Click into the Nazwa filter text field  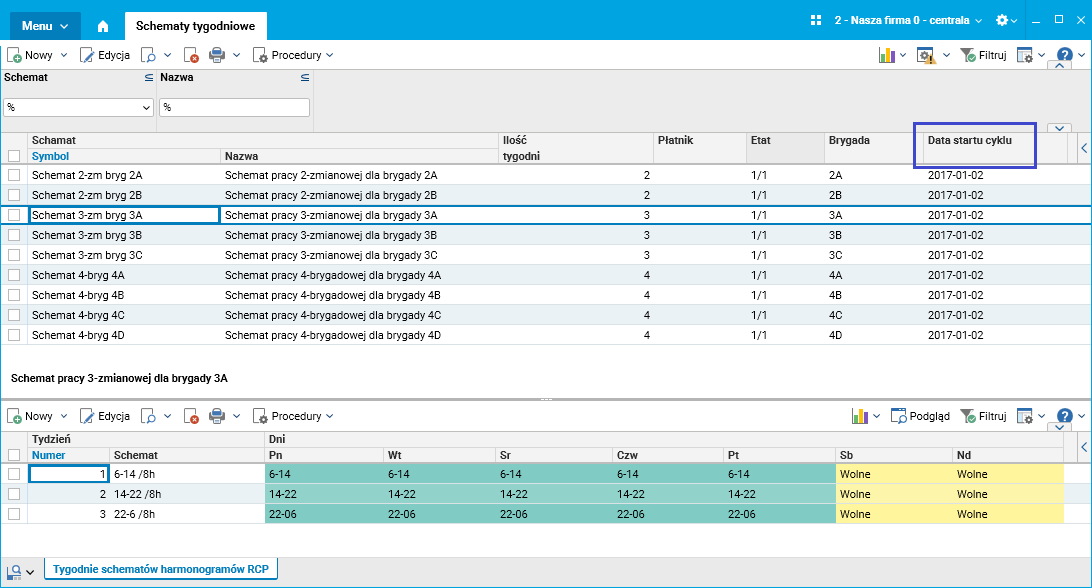click(235, 107)
